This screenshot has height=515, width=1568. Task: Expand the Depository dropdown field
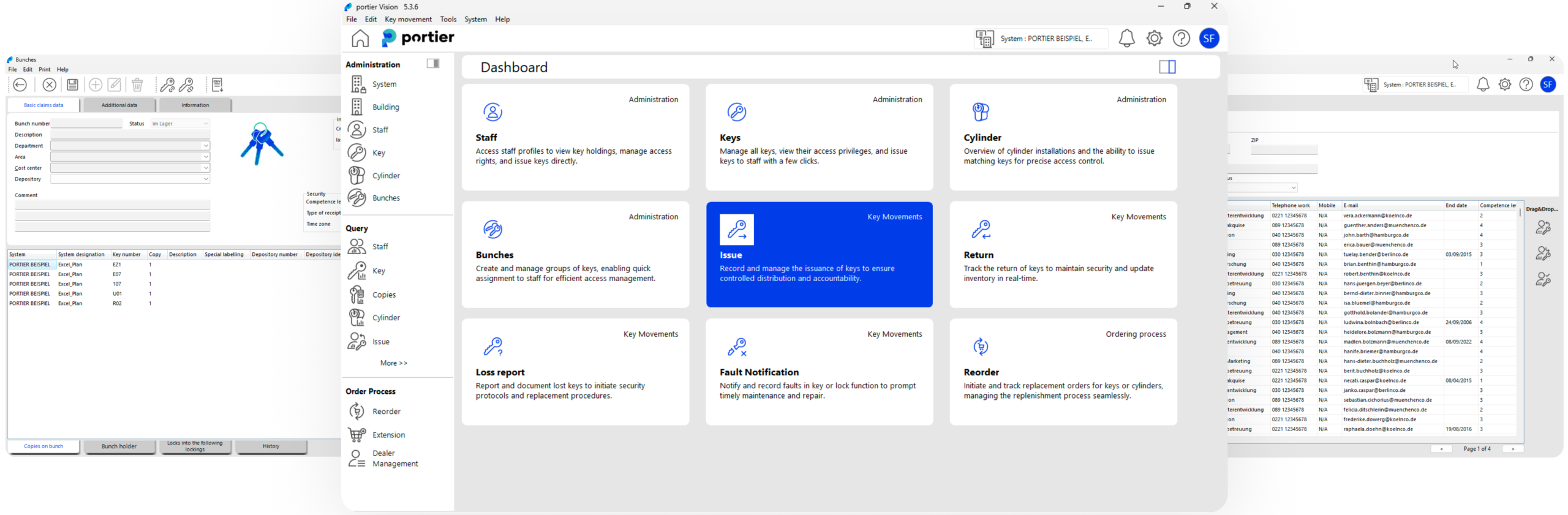[206, 179]
